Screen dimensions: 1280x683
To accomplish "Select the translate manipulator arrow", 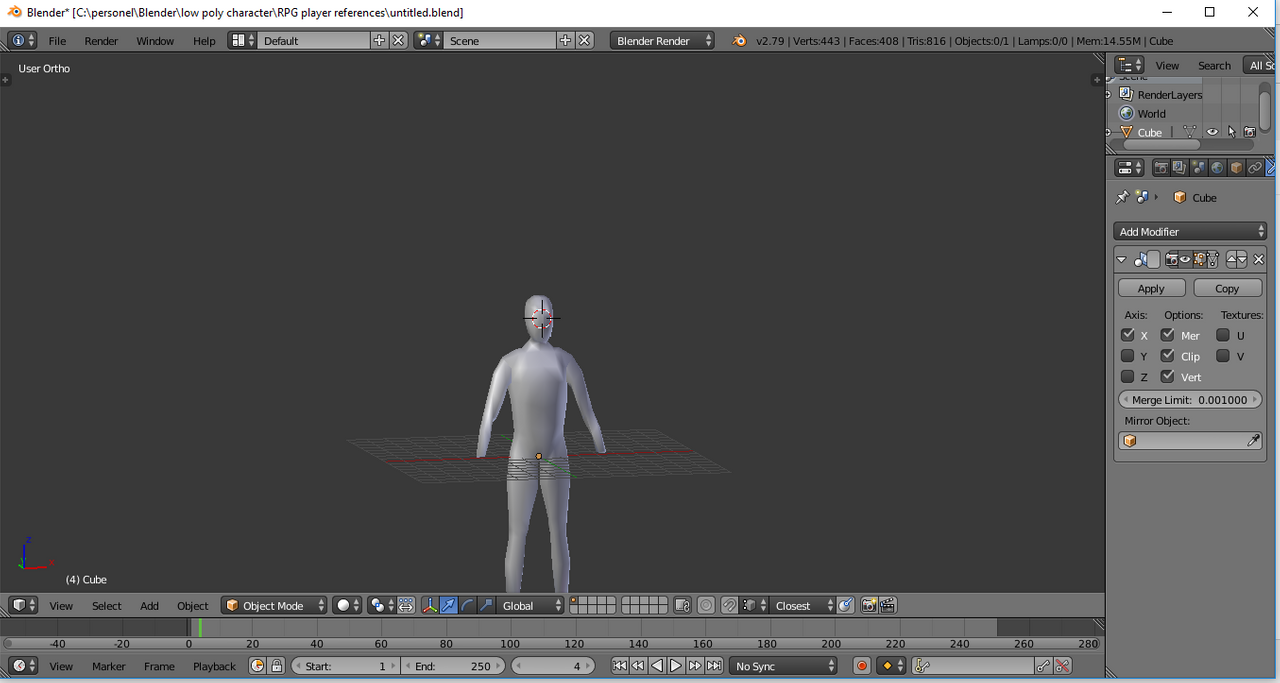I will [x=449, y=606].
